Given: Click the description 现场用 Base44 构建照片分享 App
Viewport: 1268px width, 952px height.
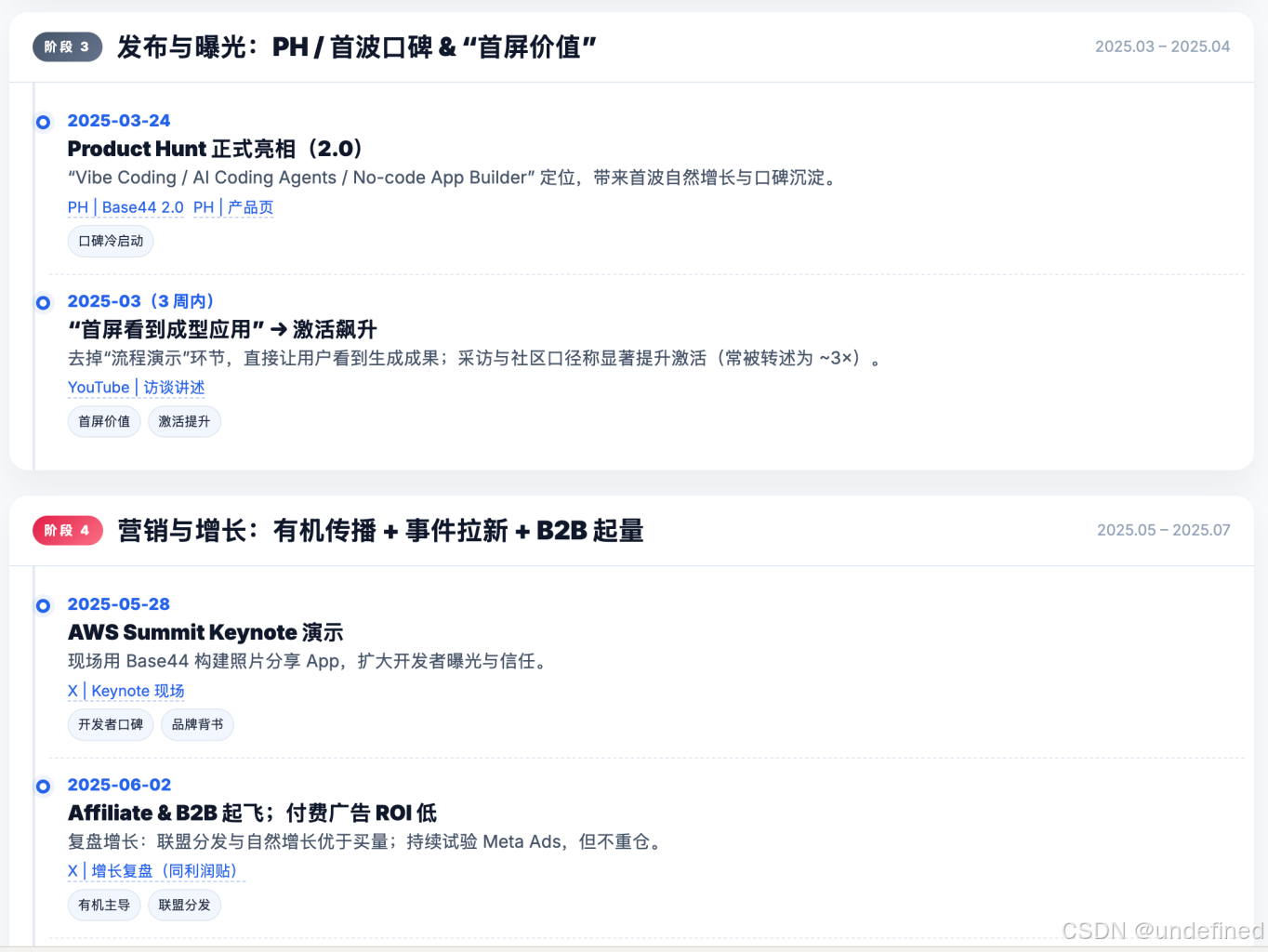Looking at the screenshot, I should 310,661.
